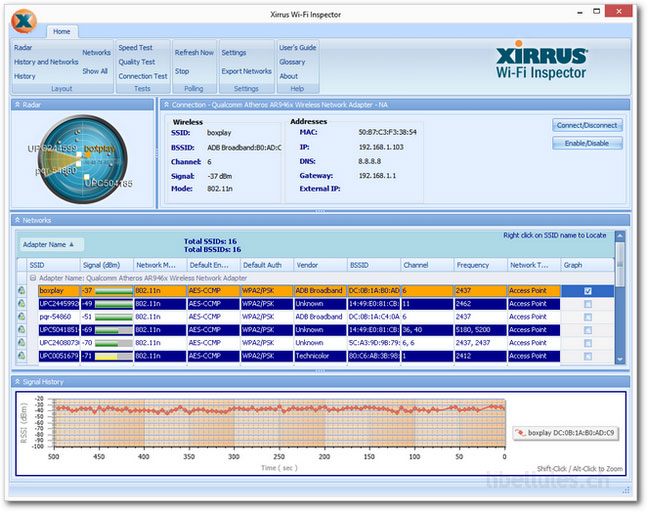Sort by the BSSID column header
This screenshot has width=648, height=512.
(374, 265)
